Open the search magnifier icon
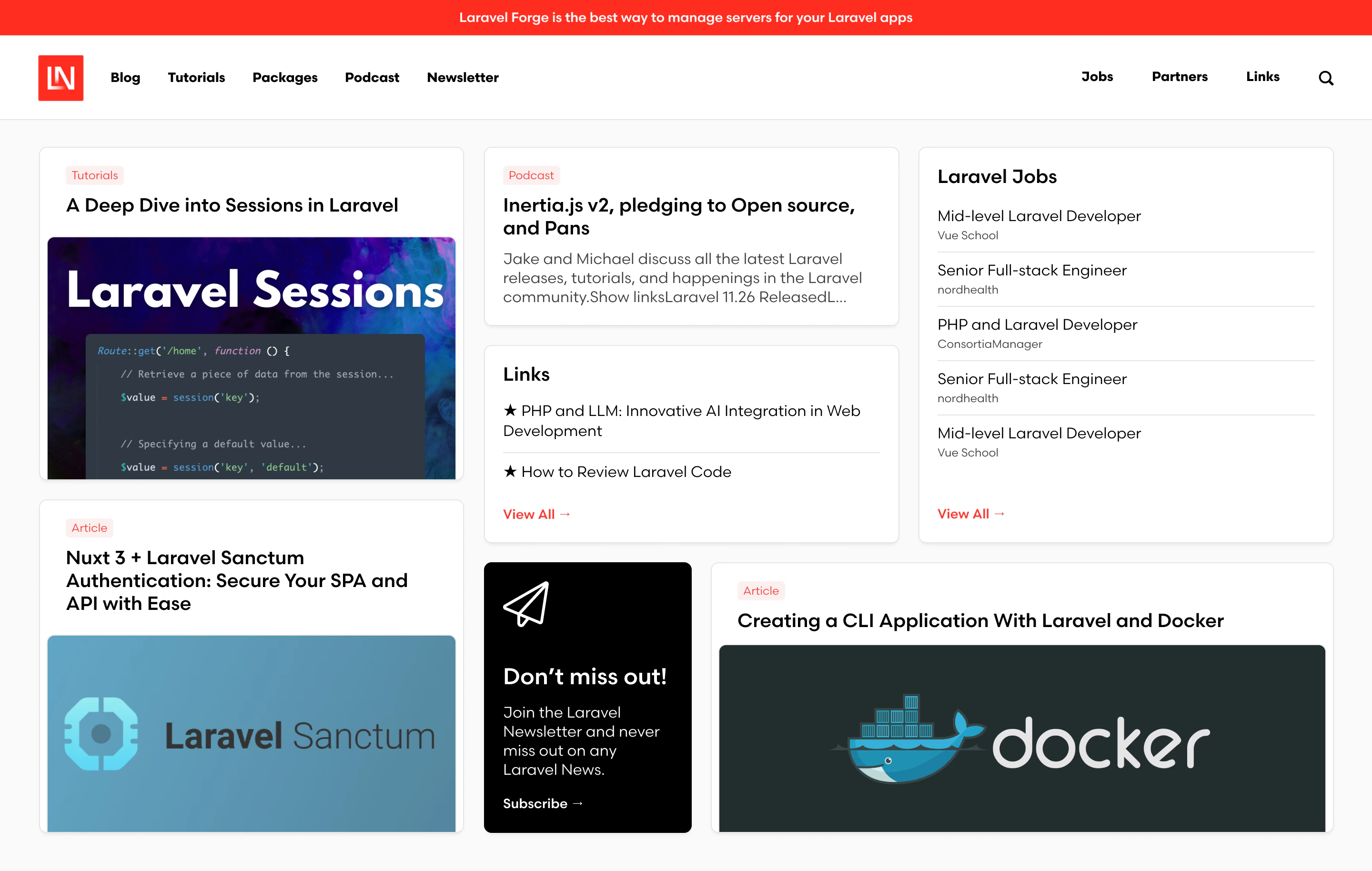The height and width of the screenshot is (871, 1372). 1326,78
